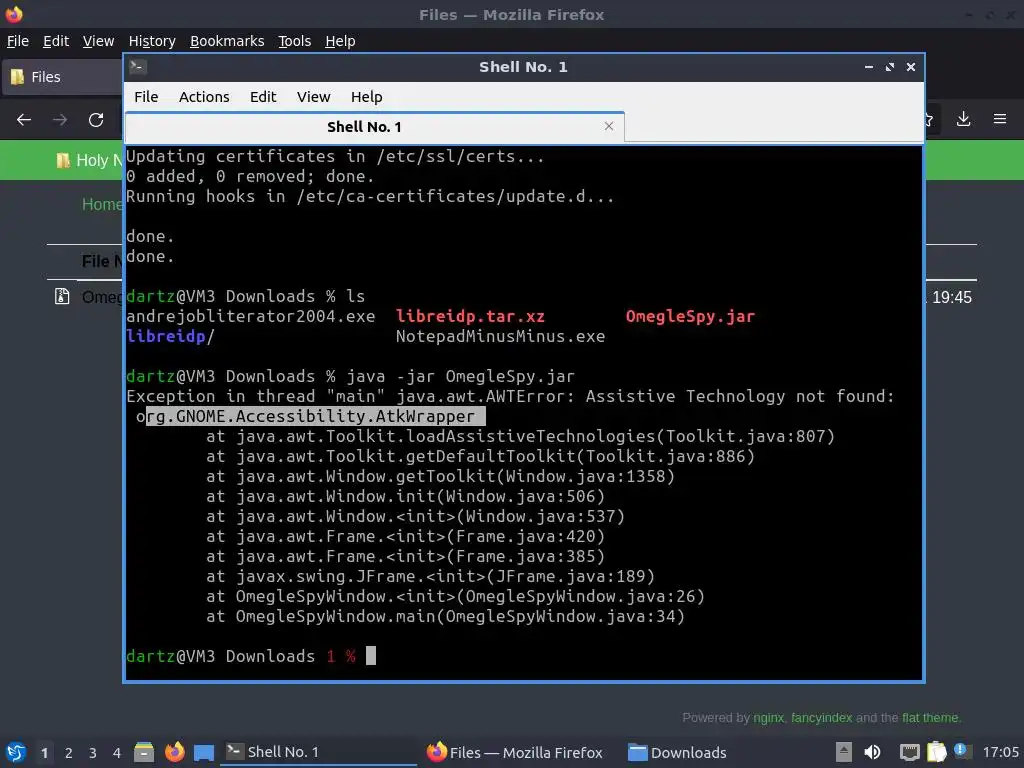Click the OmegleSpyWindow.main stack trace line
The image size is (1024, 768).
(x=445, y=616)
